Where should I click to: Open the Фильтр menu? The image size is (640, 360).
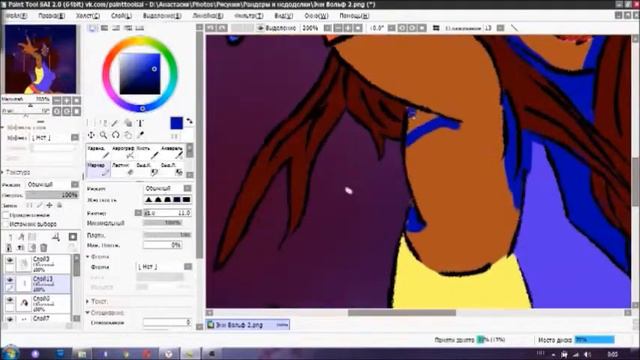249,16
